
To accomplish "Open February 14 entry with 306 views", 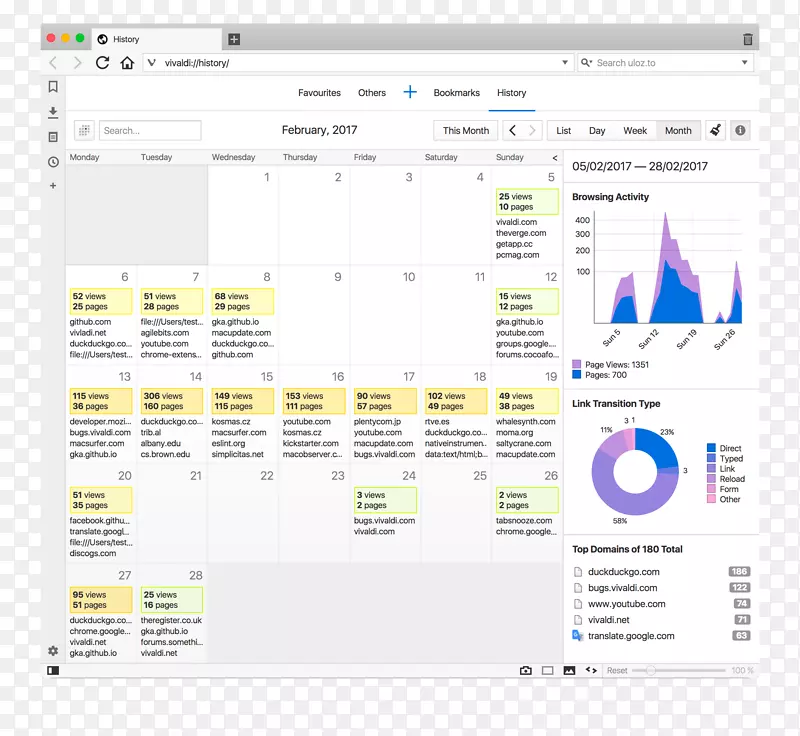I will click(x=171, y=401).
